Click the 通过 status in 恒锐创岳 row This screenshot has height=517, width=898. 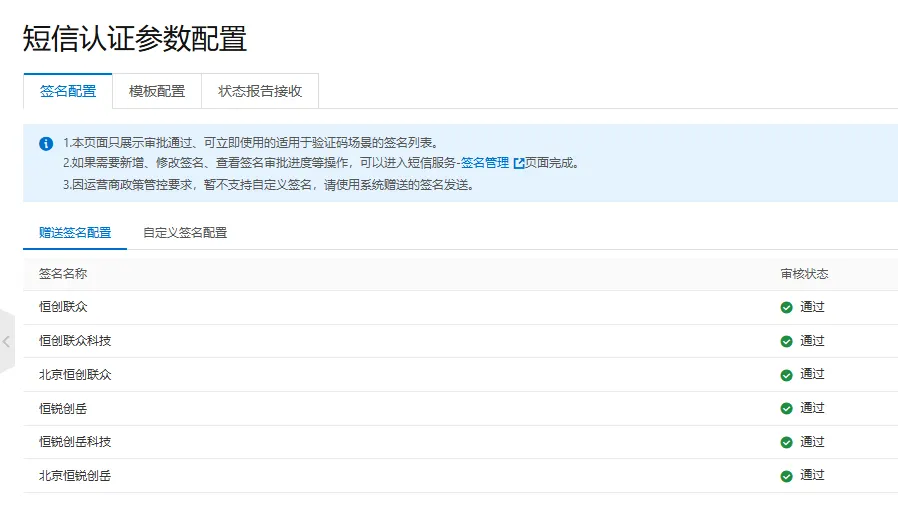(x=812, y=408)
